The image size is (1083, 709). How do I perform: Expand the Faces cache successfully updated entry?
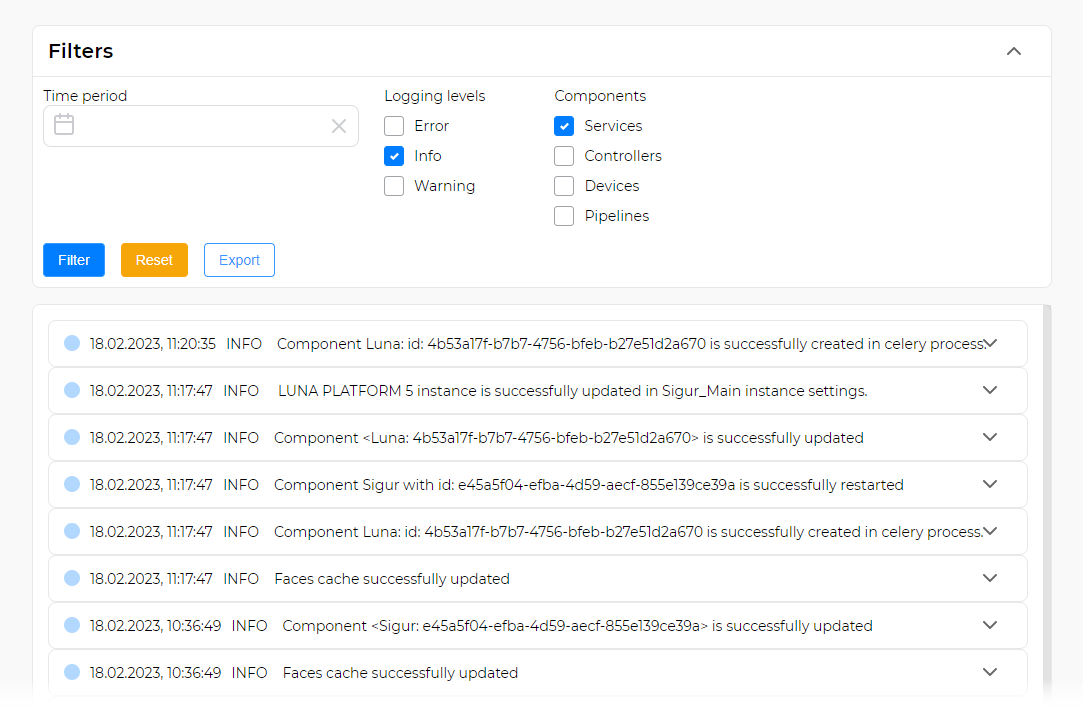pyautogui.click(x=990, y=578)
